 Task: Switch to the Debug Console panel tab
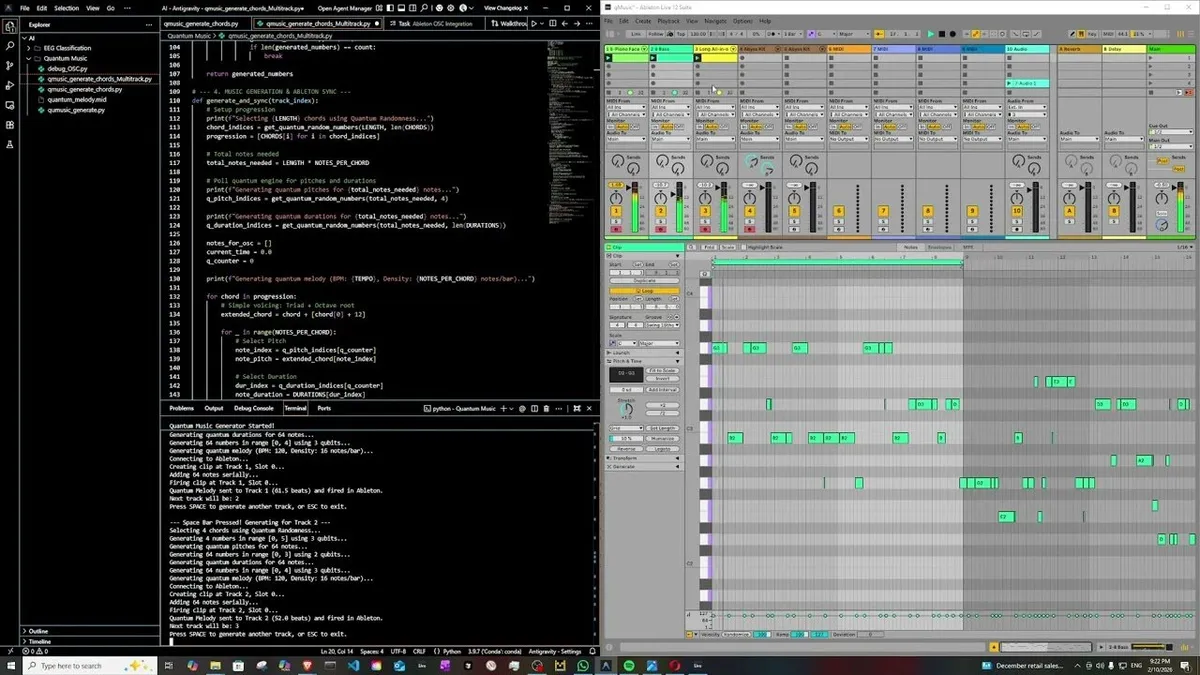pos(254,408)
